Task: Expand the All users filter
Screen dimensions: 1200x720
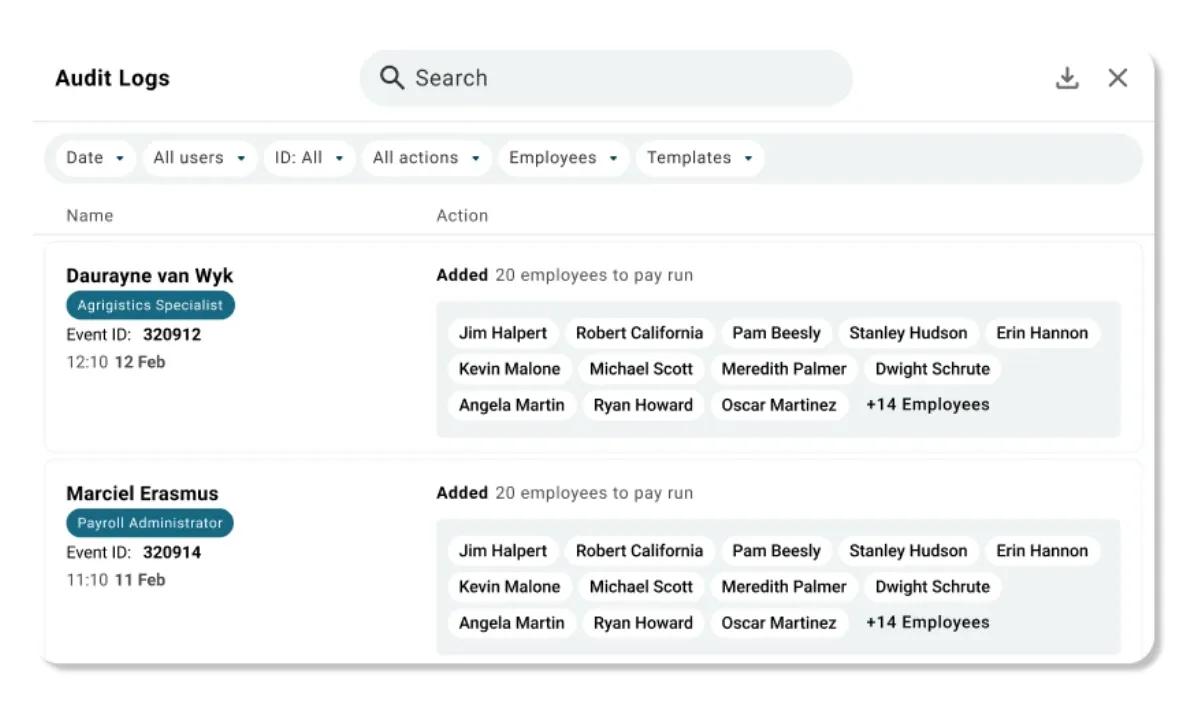Action: [199, 157]
